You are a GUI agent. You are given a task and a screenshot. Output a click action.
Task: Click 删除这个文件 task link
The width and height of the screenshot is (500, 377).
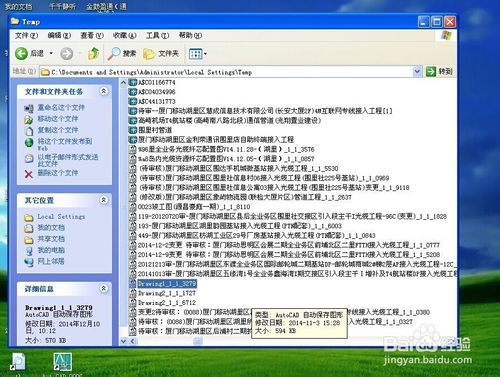(x=58, y=173)
